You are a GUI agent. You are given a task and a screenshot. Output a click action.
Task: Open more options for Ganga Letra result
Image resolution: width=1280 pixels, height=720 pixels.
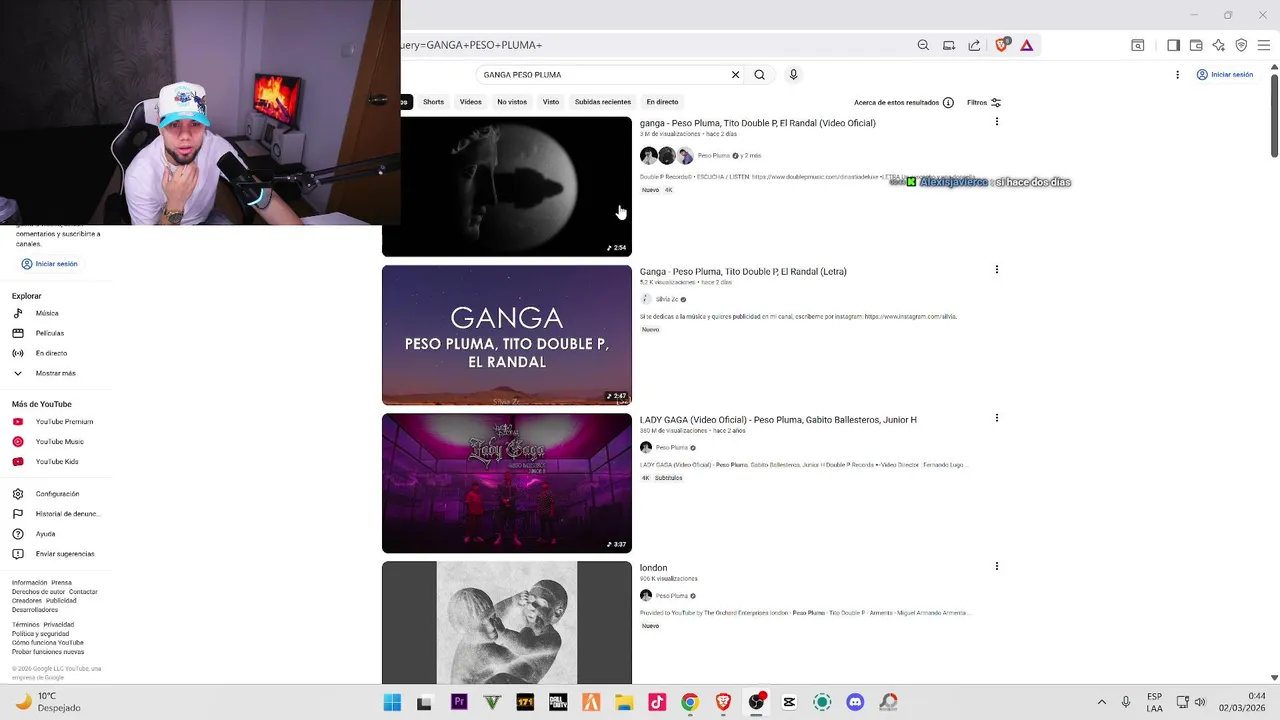pos(996,270)
